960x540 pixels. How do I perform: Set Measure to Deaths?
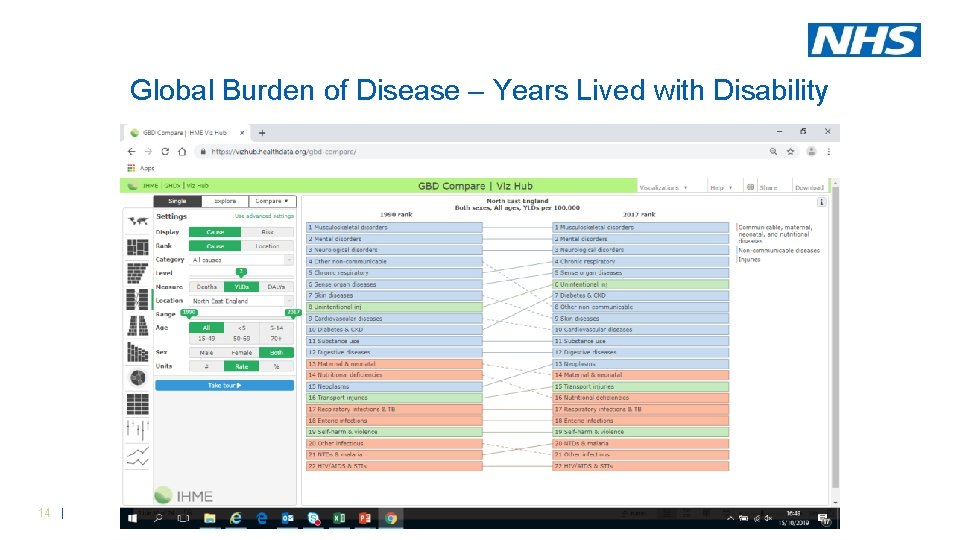tap(206, 287)
